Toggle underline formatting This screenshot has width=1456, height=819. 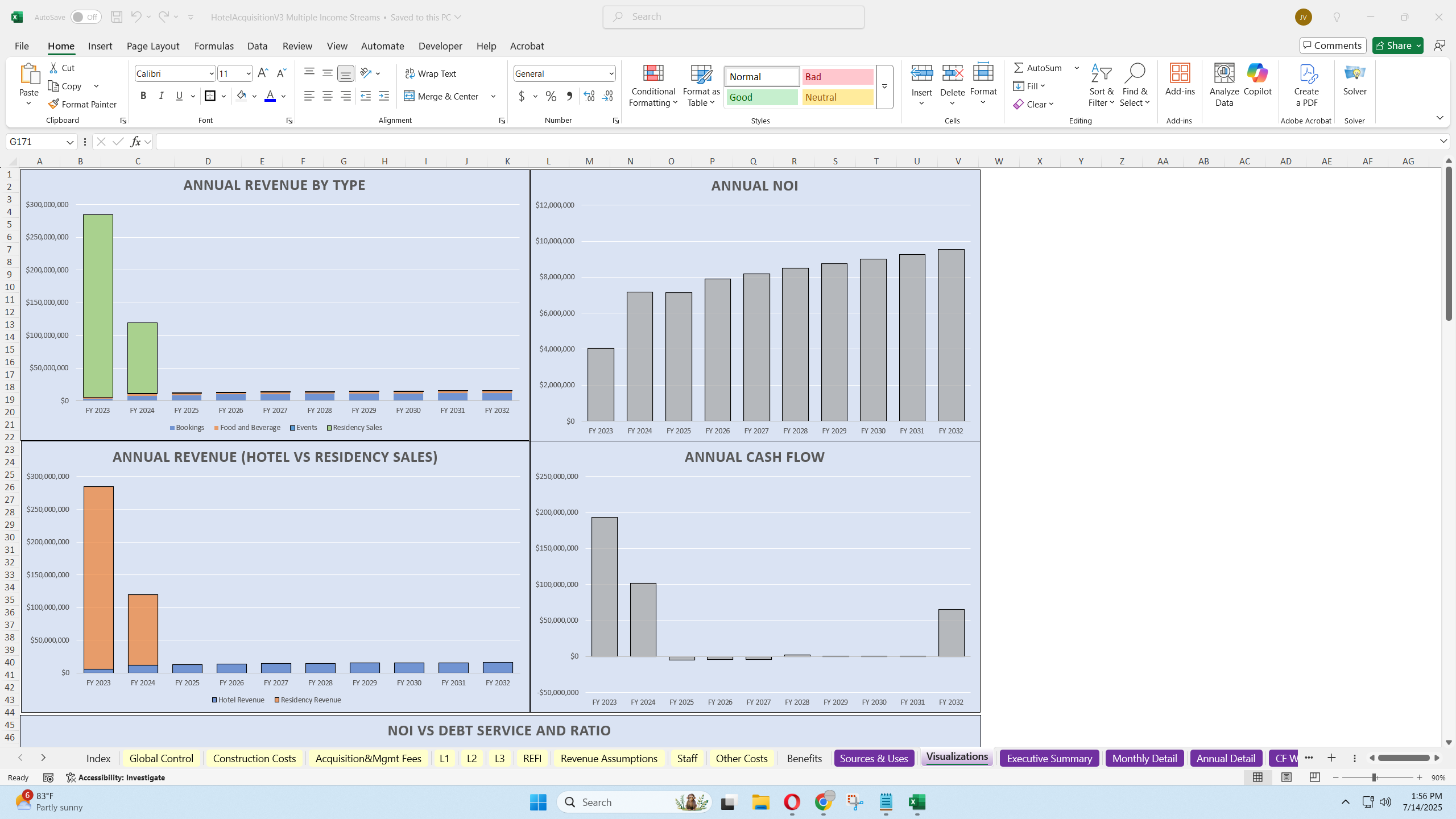point(179,96)
